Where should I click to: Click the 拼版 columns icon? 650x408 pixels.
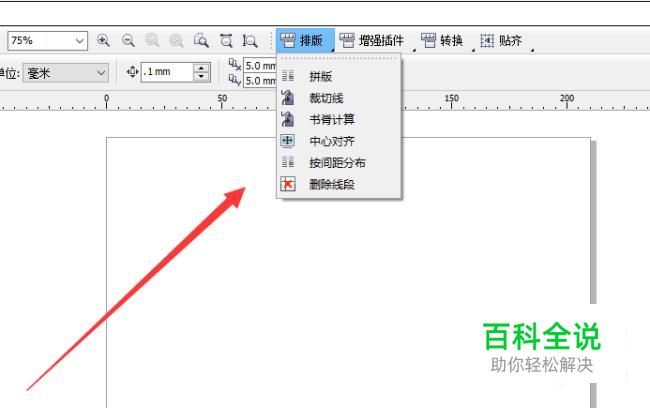(288, 76)
